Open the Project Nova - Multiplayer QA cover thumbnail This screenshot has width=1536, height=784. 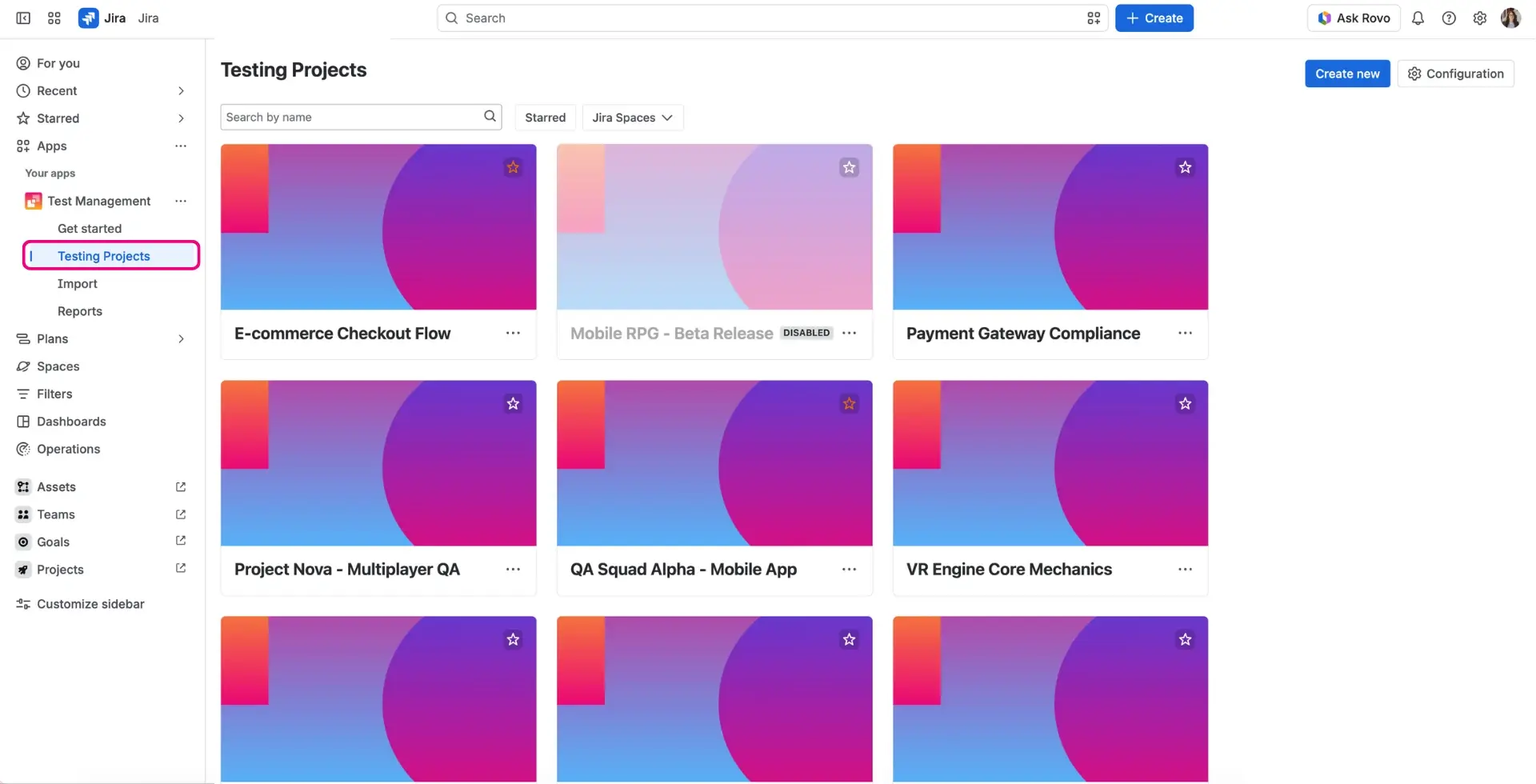coord(378,463)
